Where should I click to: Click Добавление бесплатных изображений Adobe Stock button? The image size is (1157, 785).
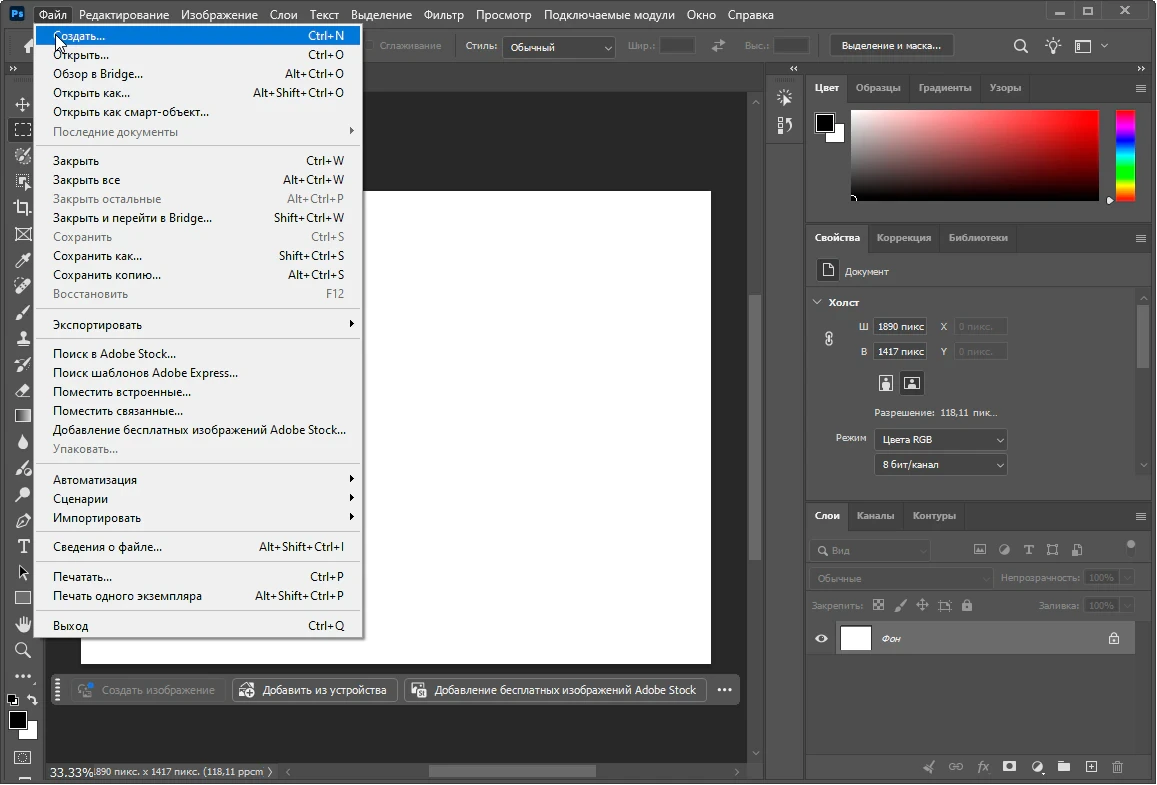pyautogui.click(x=556, y=690)
